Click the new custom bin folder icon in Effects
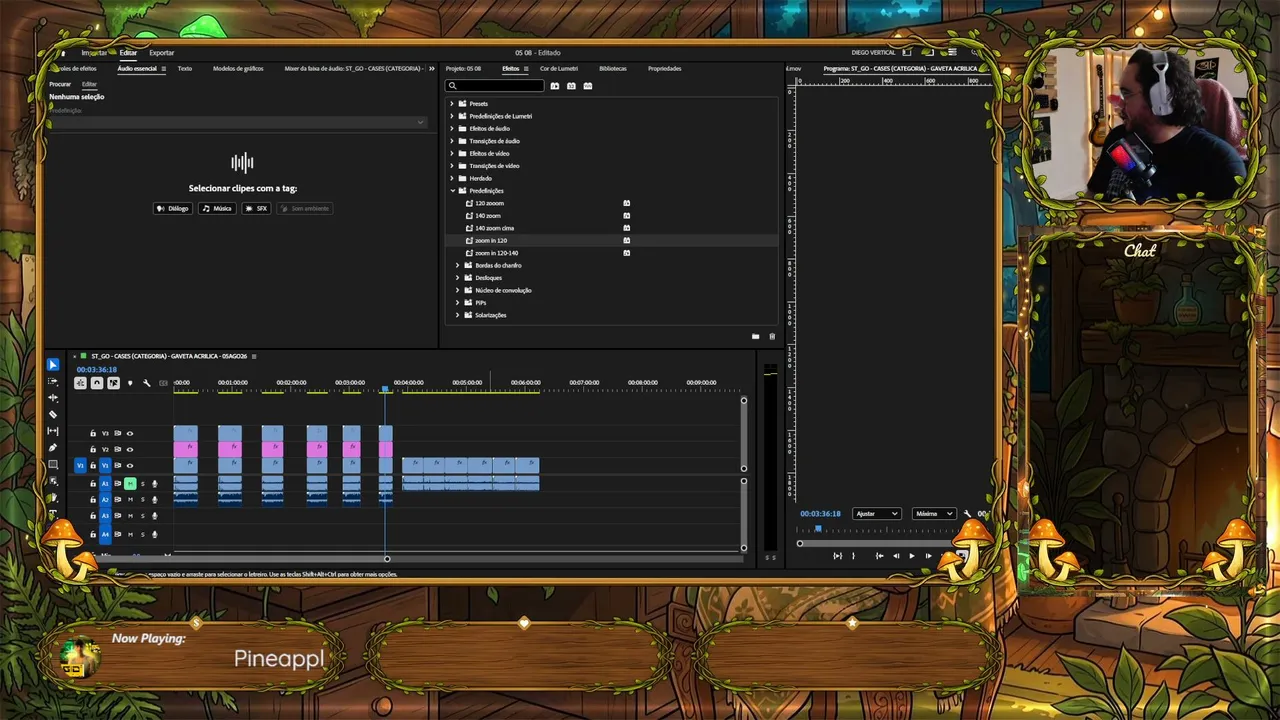Screen dimensions: 1280x720 tap(755, 337)
